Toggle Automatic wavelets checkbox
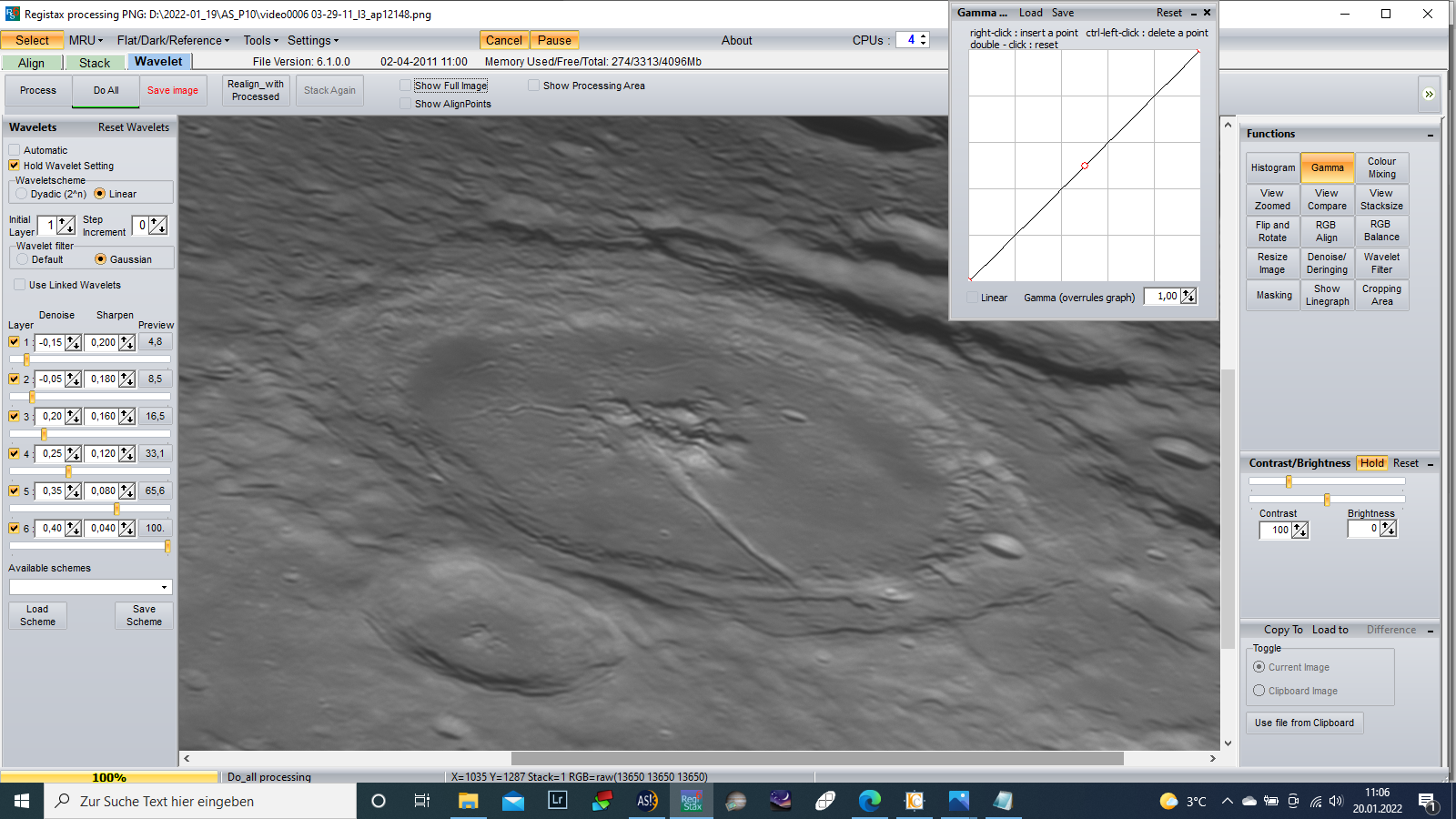 coord(15,150)
